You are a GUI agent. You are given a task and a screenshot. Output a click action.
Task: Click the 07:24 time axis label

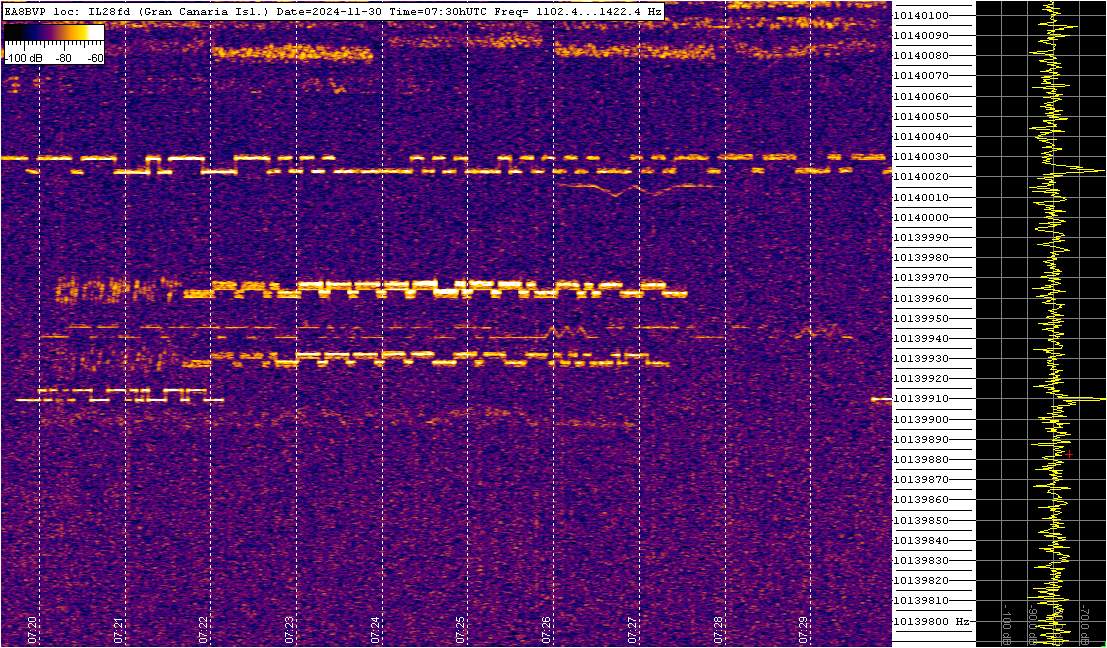(376, 628)
